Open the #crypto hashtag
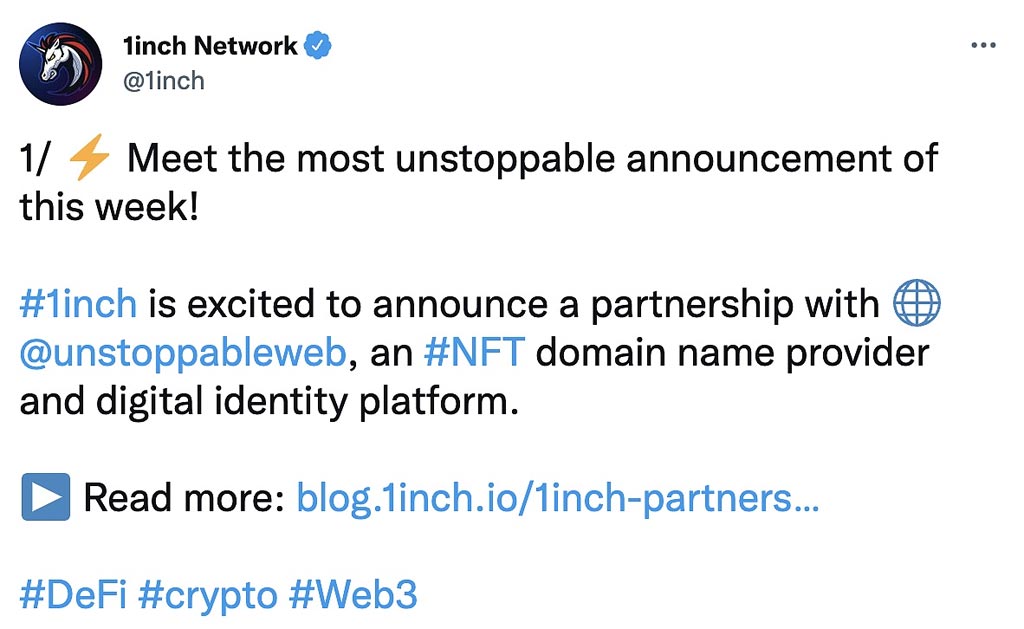The height and width of the screenshot is (629, 1024). tap(208, 596)
